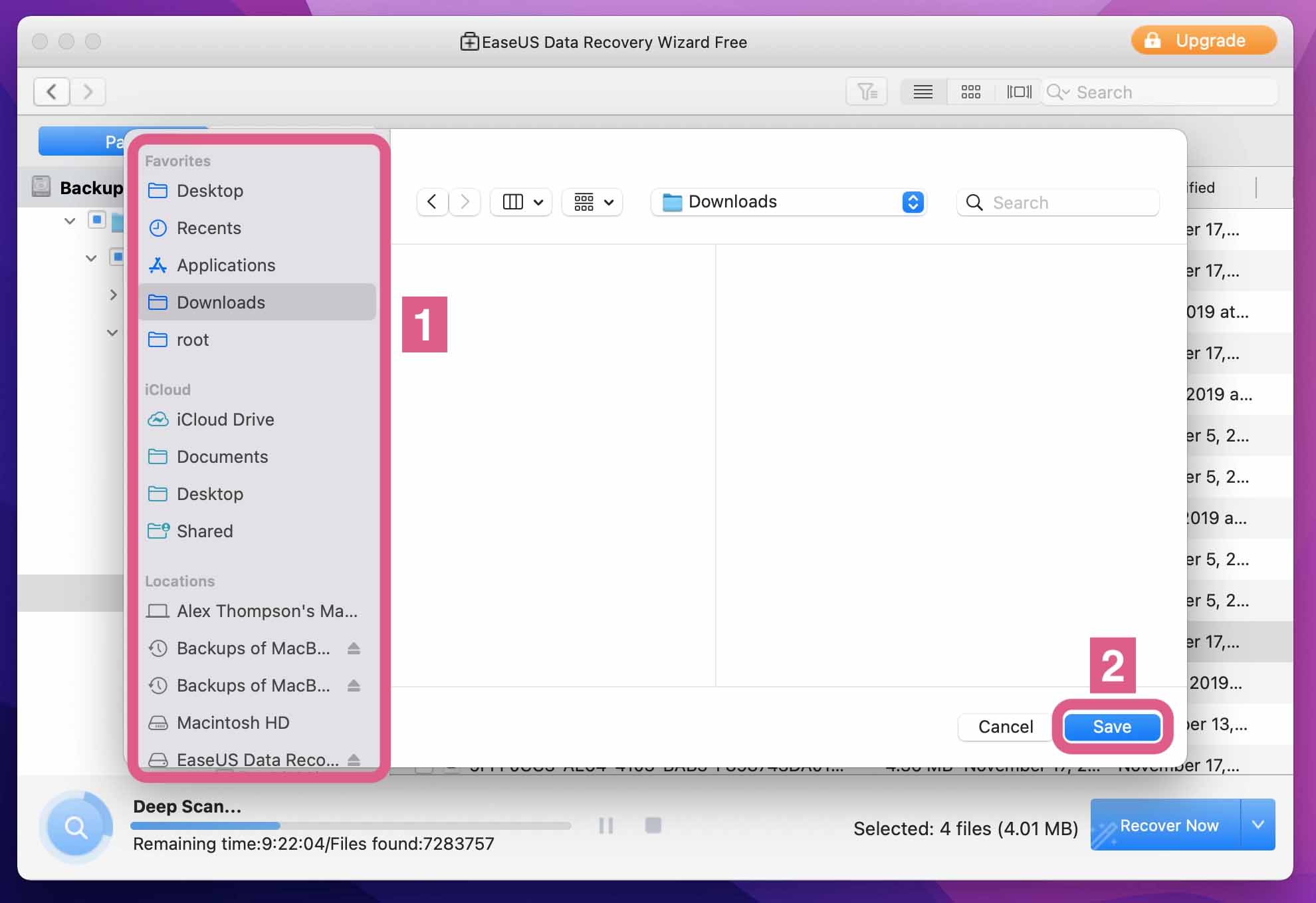This screenshot has height=903, width=1316.
Task: Open iCloud Drive in sidebar
Action: [x=258, y=420]
